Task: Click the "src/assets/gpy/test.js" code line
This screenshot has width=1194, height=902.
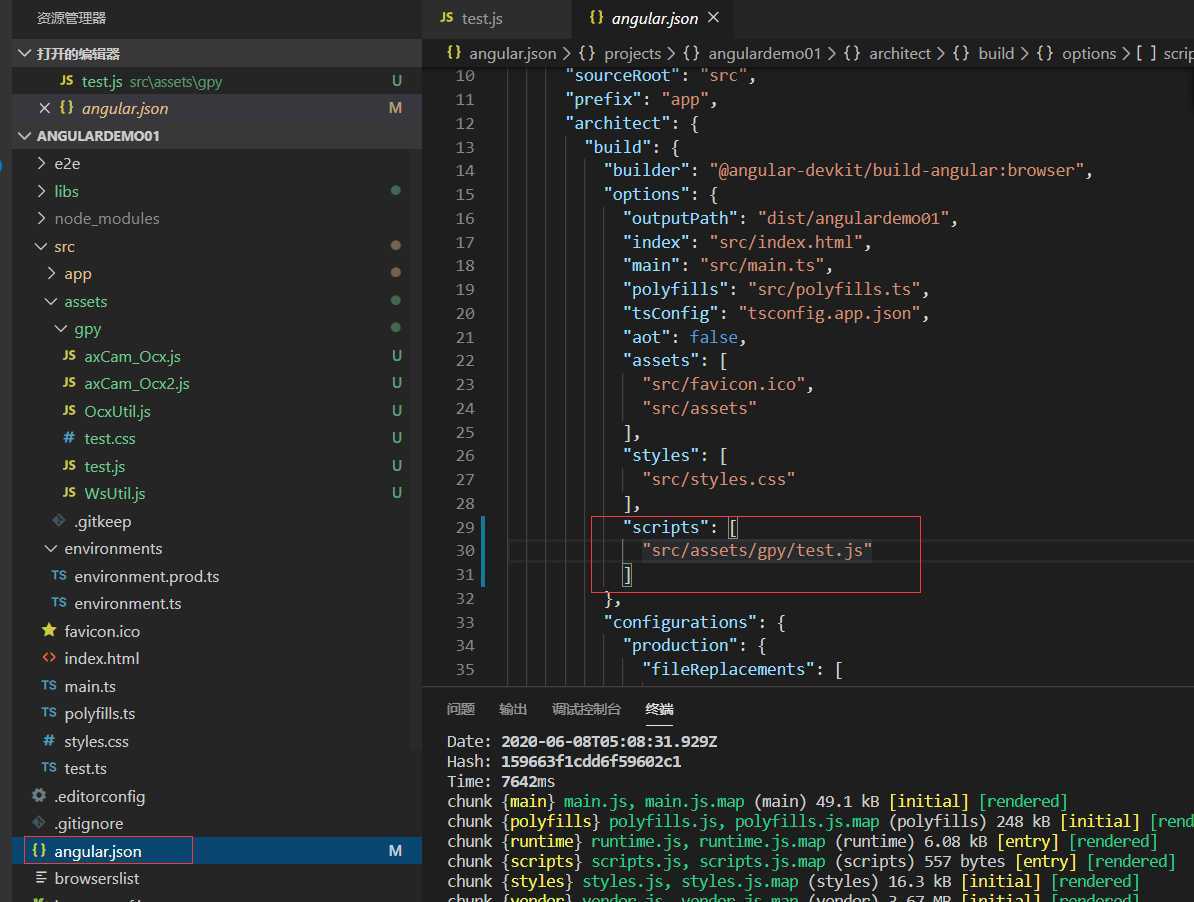Action: [757, 550]
